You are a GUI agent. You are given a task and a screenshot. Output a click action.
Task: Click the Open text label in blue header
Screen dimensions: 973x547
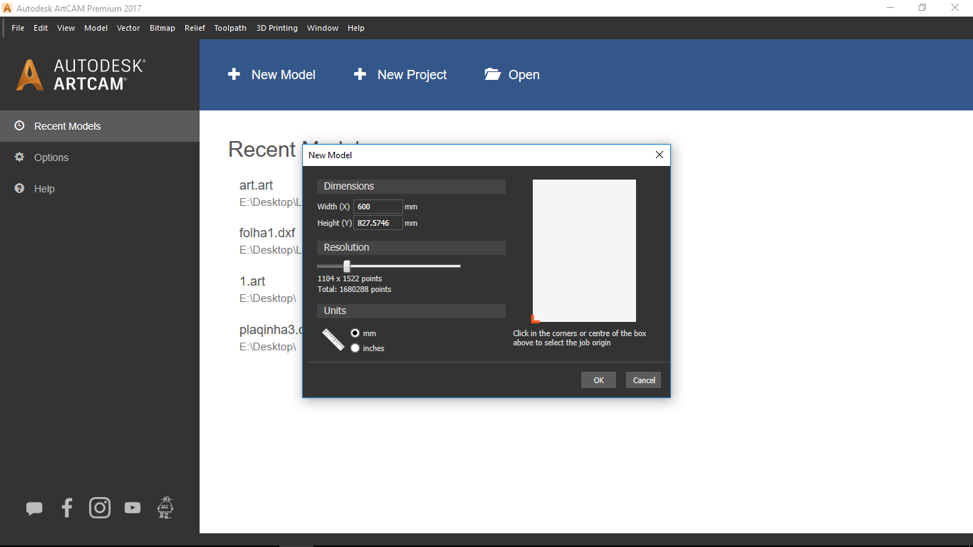coord(524,75)
